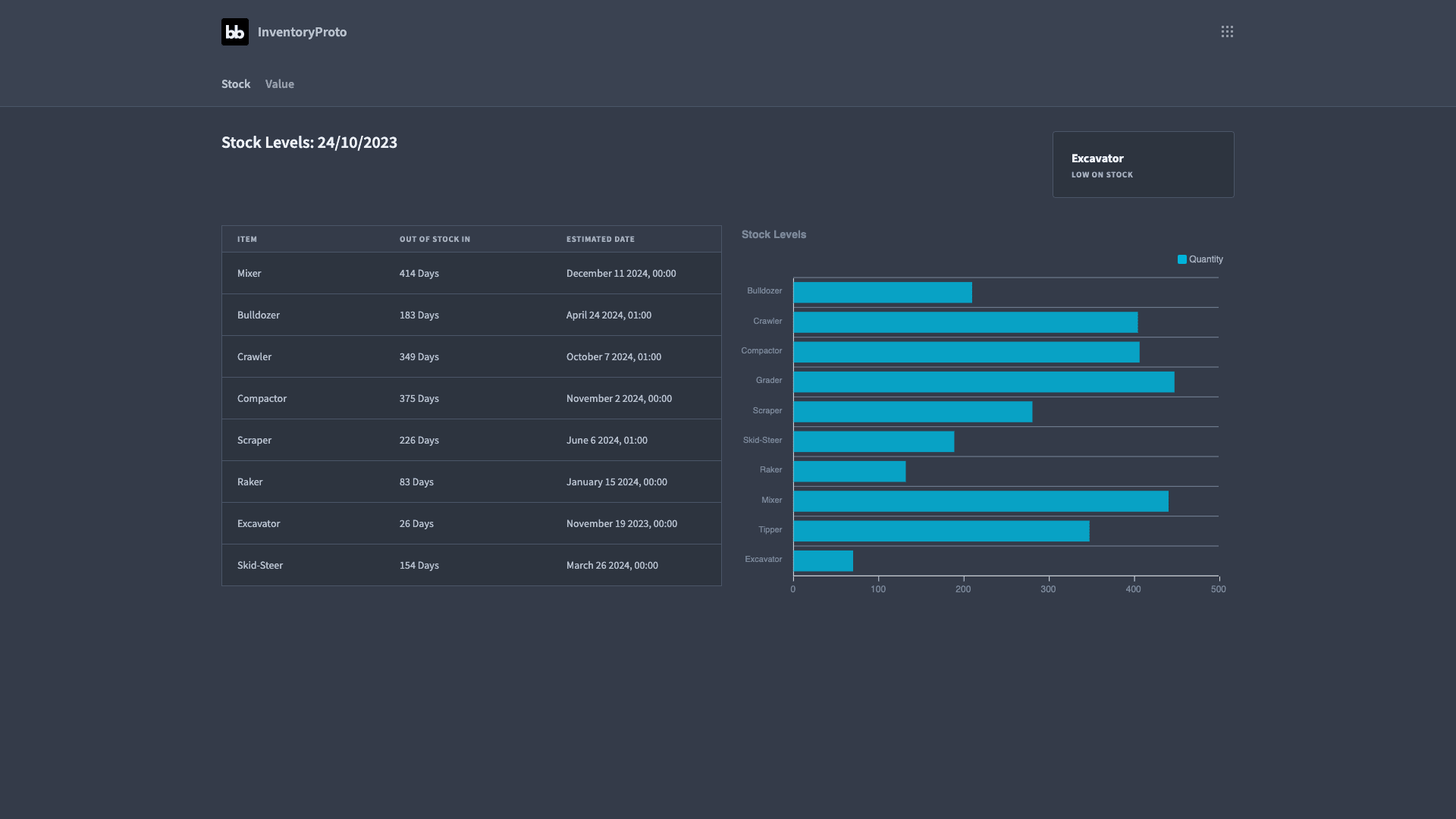The width and height of the screenshot is (1456, 819).
Task: Click the June 6 2024, 01:00 date
Action: click(607, 441)
